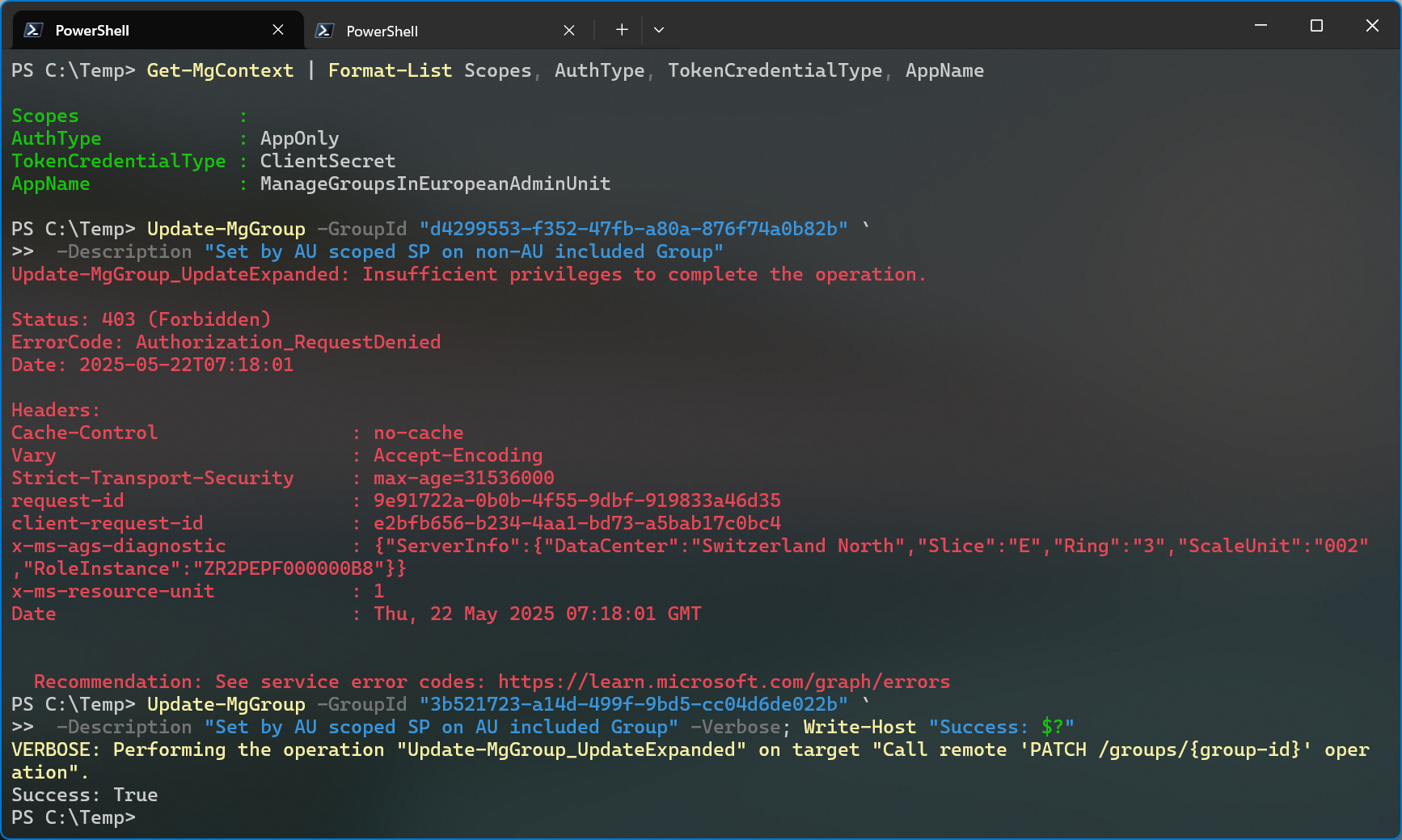Click the 403 Forbidden status line
The width and height of the screenshot is (1402, 840).
tap(141, 319)
